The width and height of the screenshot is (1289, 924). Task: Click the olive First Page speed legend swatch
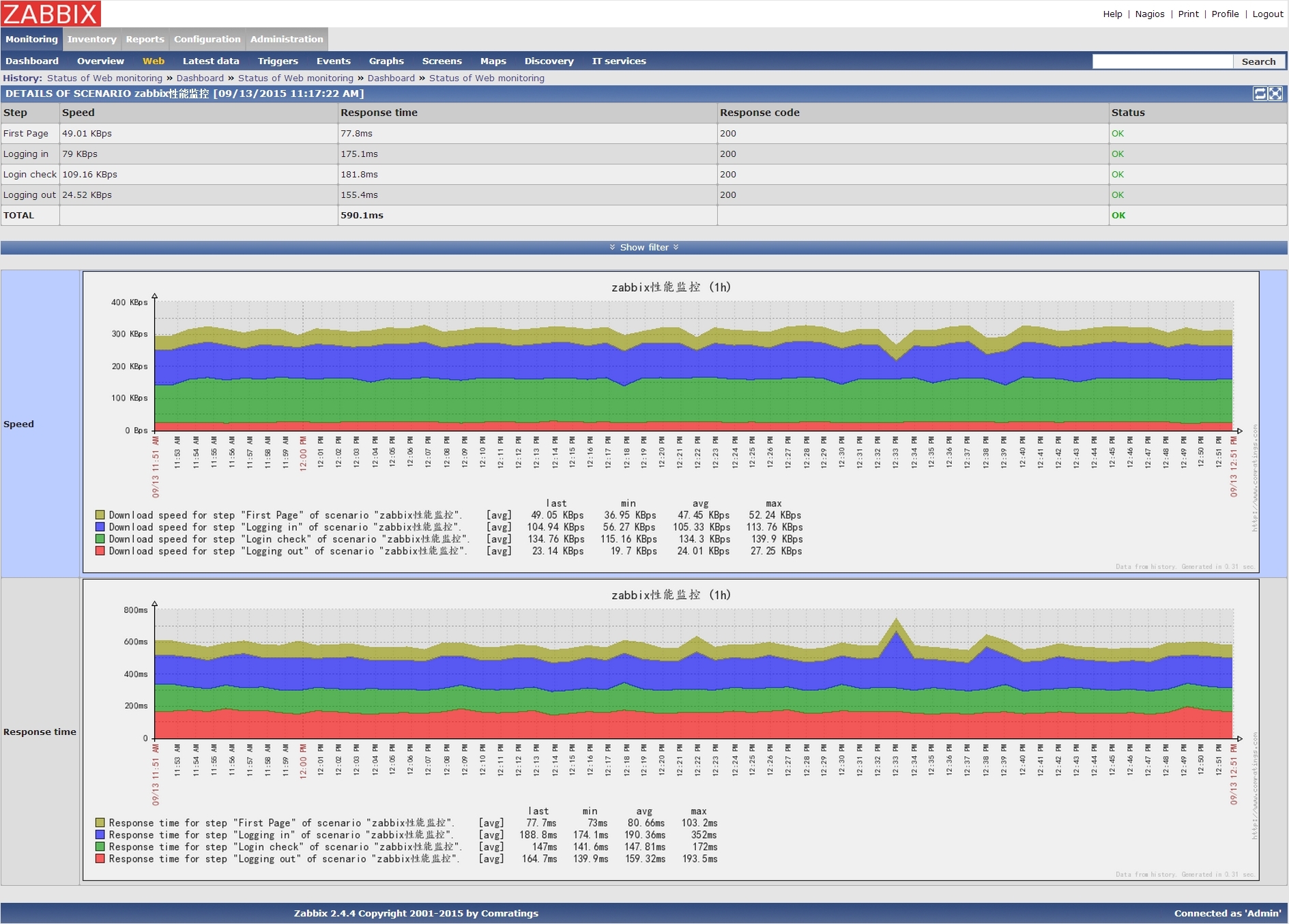(100, 515)
